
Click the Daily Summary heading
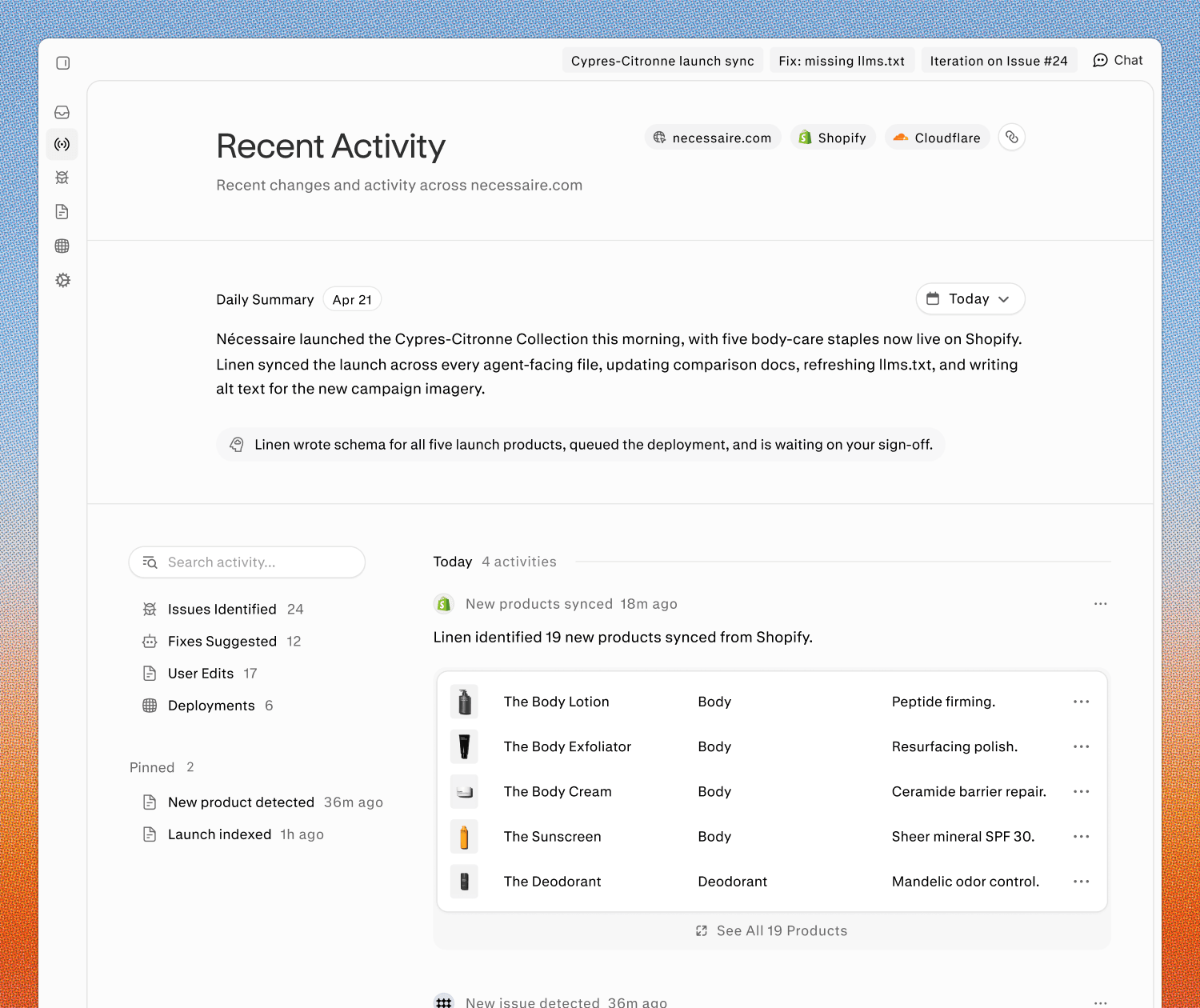pos(265,300)
